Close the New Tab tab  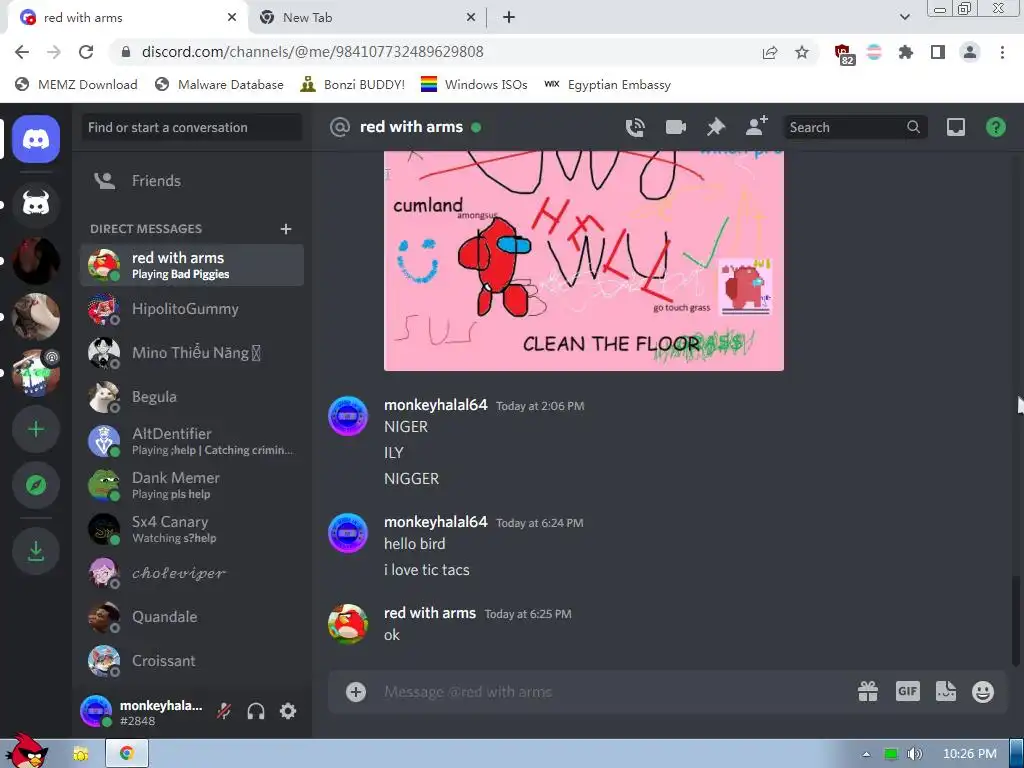471,18
